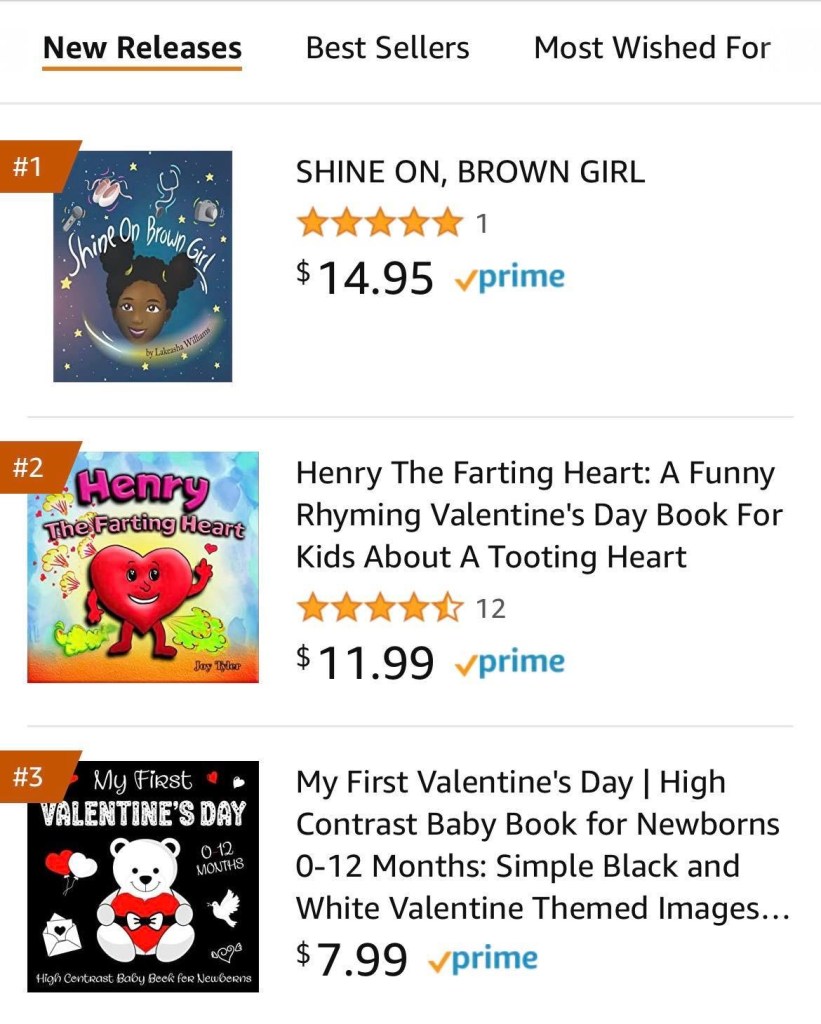Open the High Contrast Baby Book title link

tap(542, 845)
